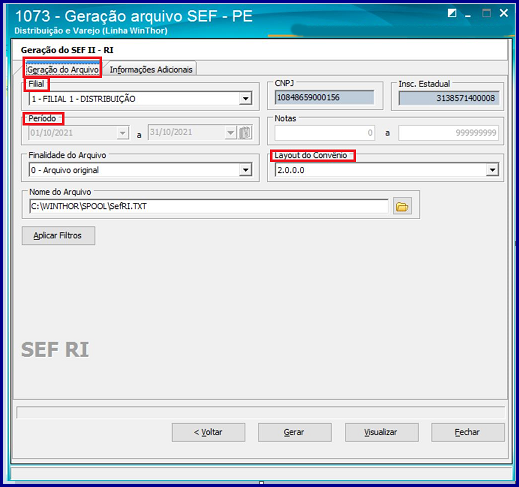This screenshot has width=519, height=487.
Task: Click the window options icon in title bar
Action: [452, 13]
